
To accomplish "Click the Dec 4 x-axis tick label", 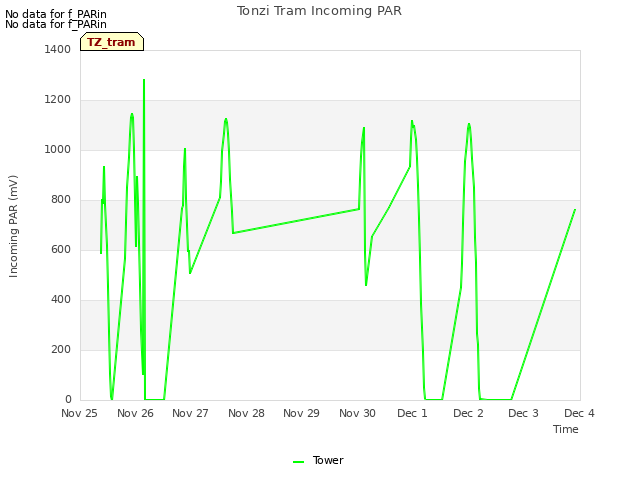I will click(579, 413).
